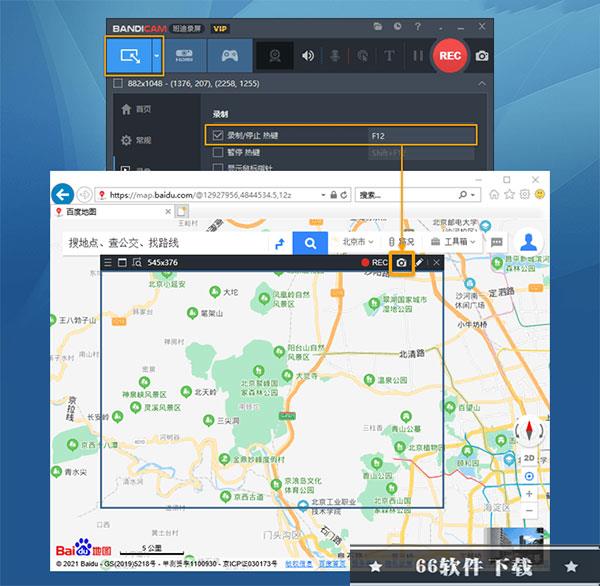This screenshot has height=586, width=600.
Task: Open the 首页 home tab in Bandicam sidebar
Action: [136, 109]
